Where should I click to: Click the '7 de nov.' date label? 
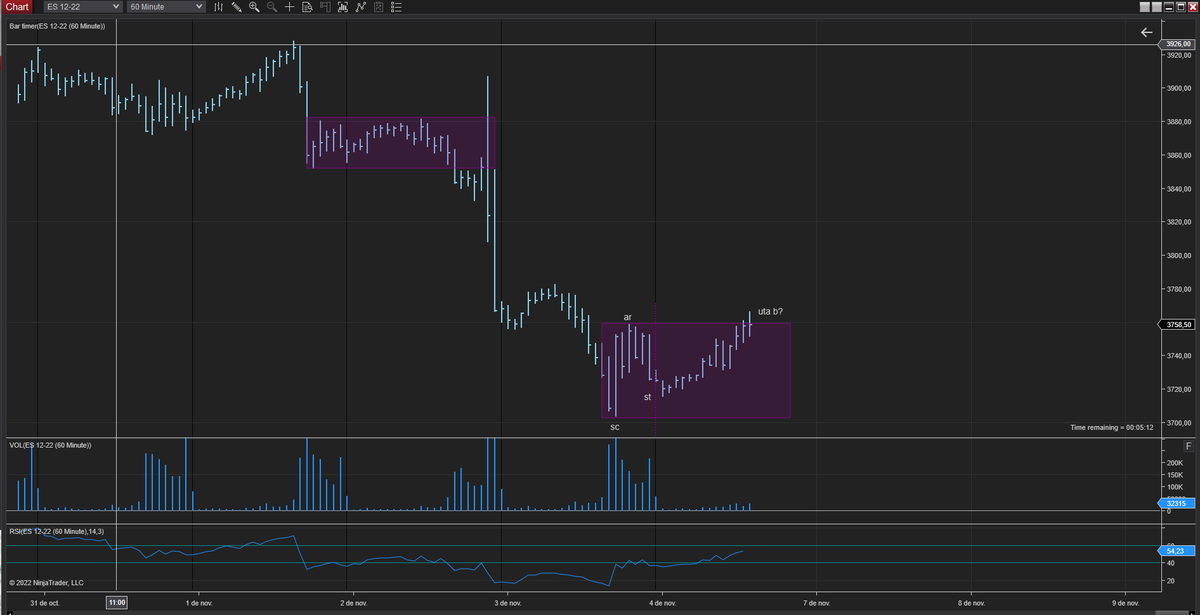pos(817,603)
